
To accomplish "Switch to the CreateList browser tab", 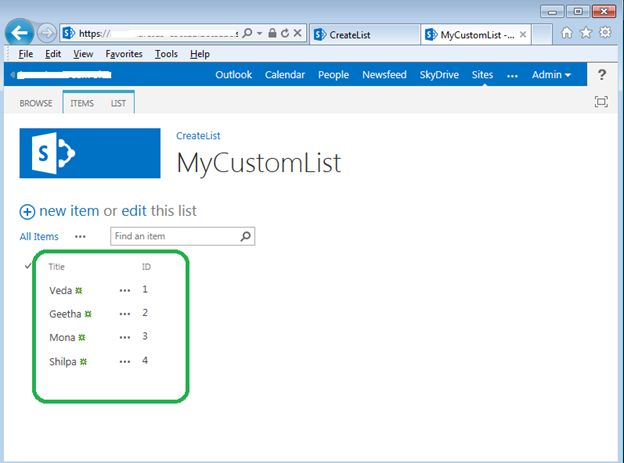I will tap(365, 35).
